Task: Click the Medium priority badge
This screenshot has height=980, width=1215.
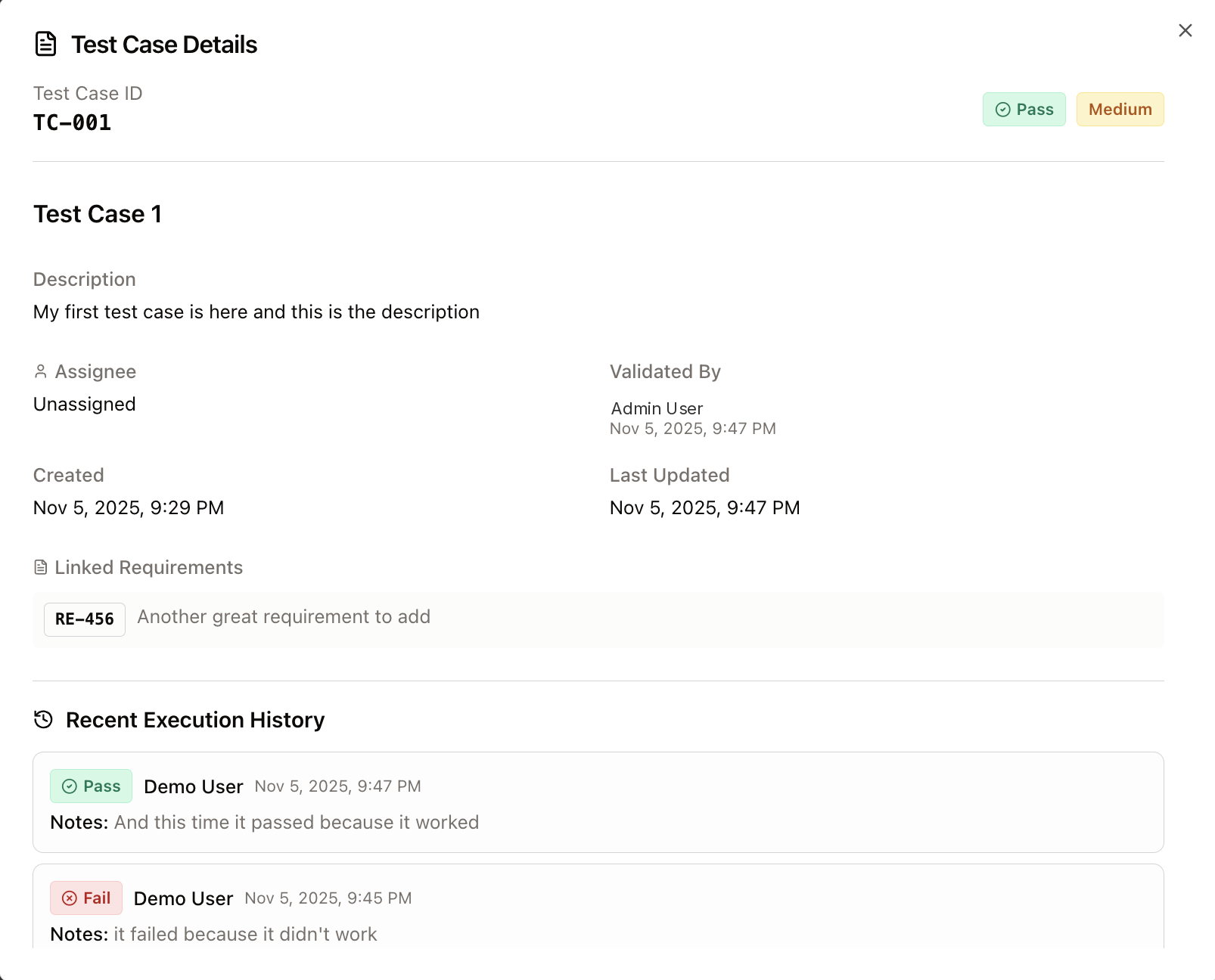Action: (1120, 109)
